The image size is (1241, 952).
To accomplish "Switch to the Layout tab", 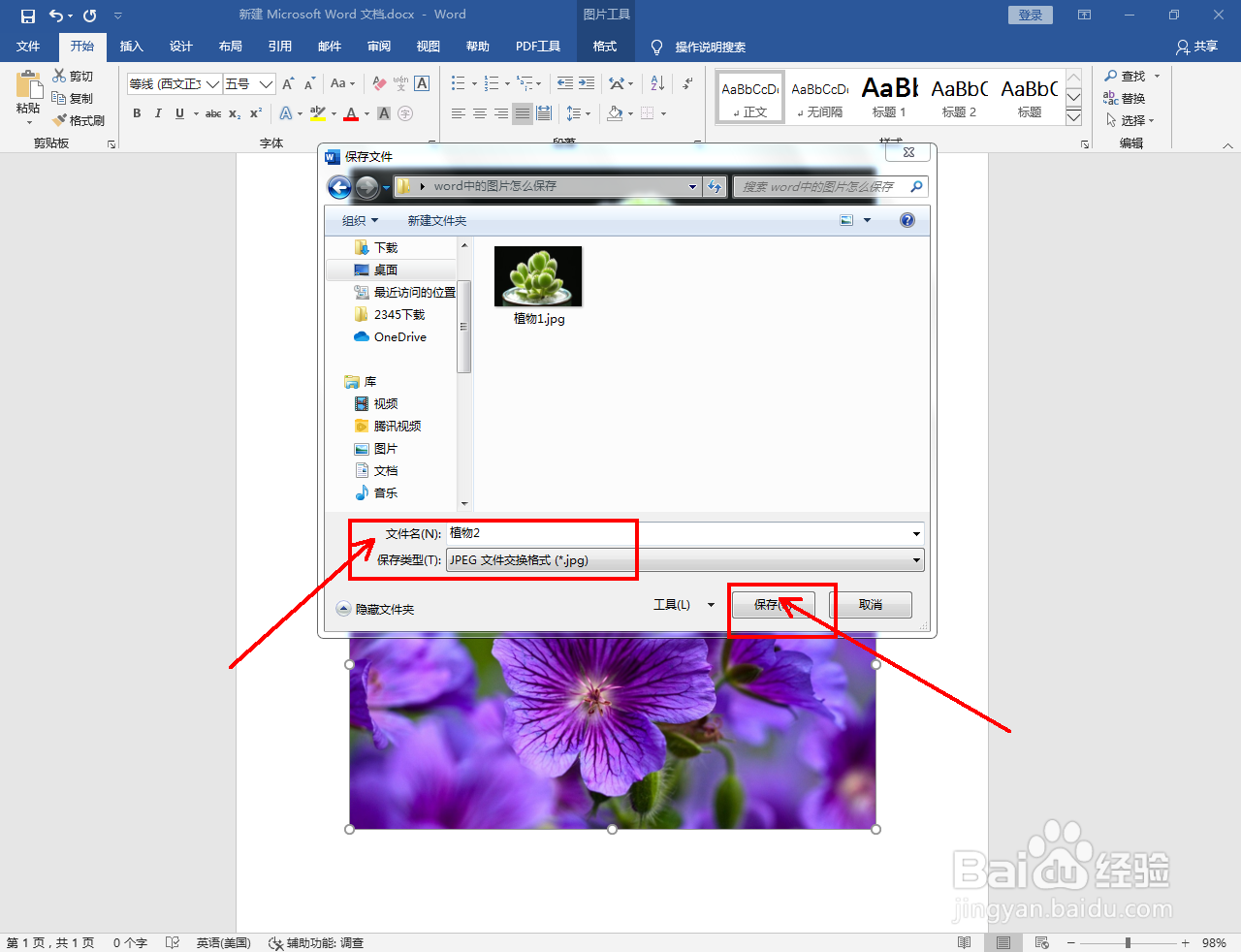I will [230, 47].
